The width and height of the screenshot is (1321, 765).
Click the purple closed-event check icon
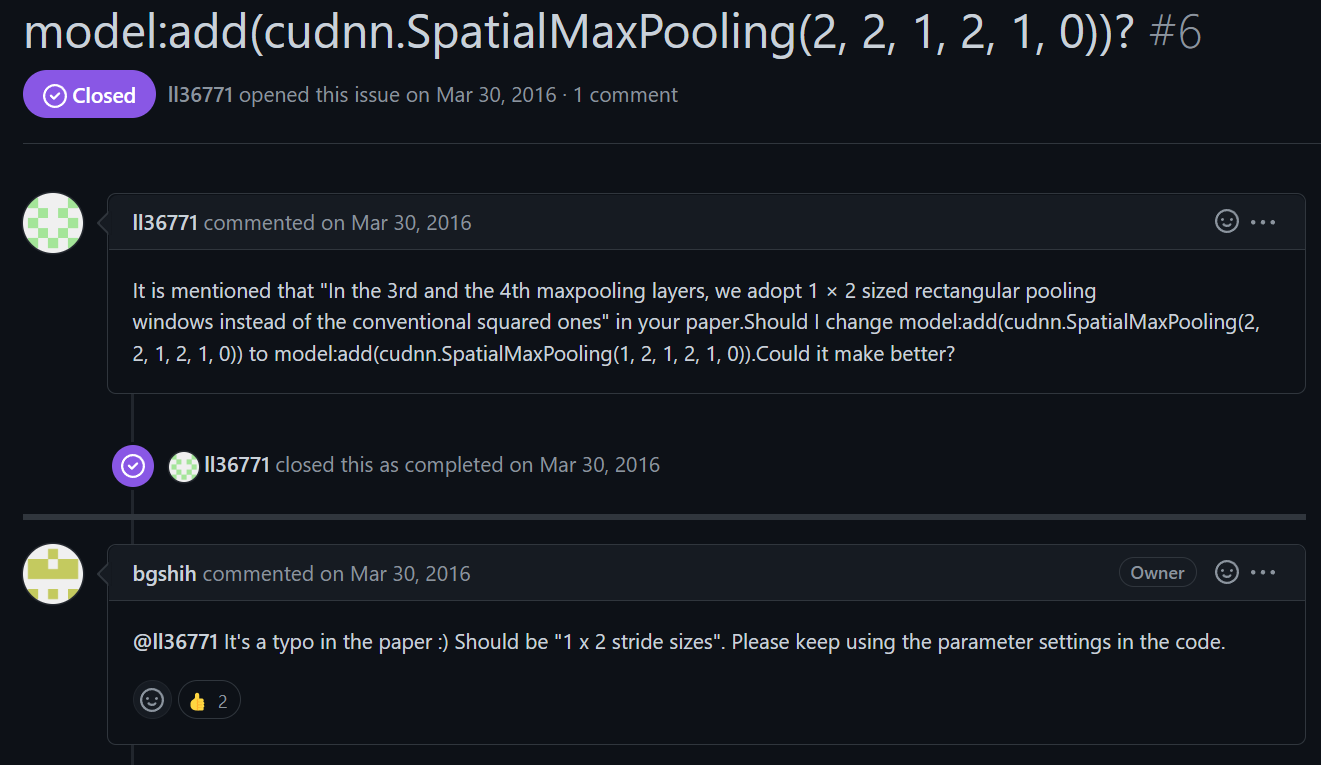(x=133, y=466)
